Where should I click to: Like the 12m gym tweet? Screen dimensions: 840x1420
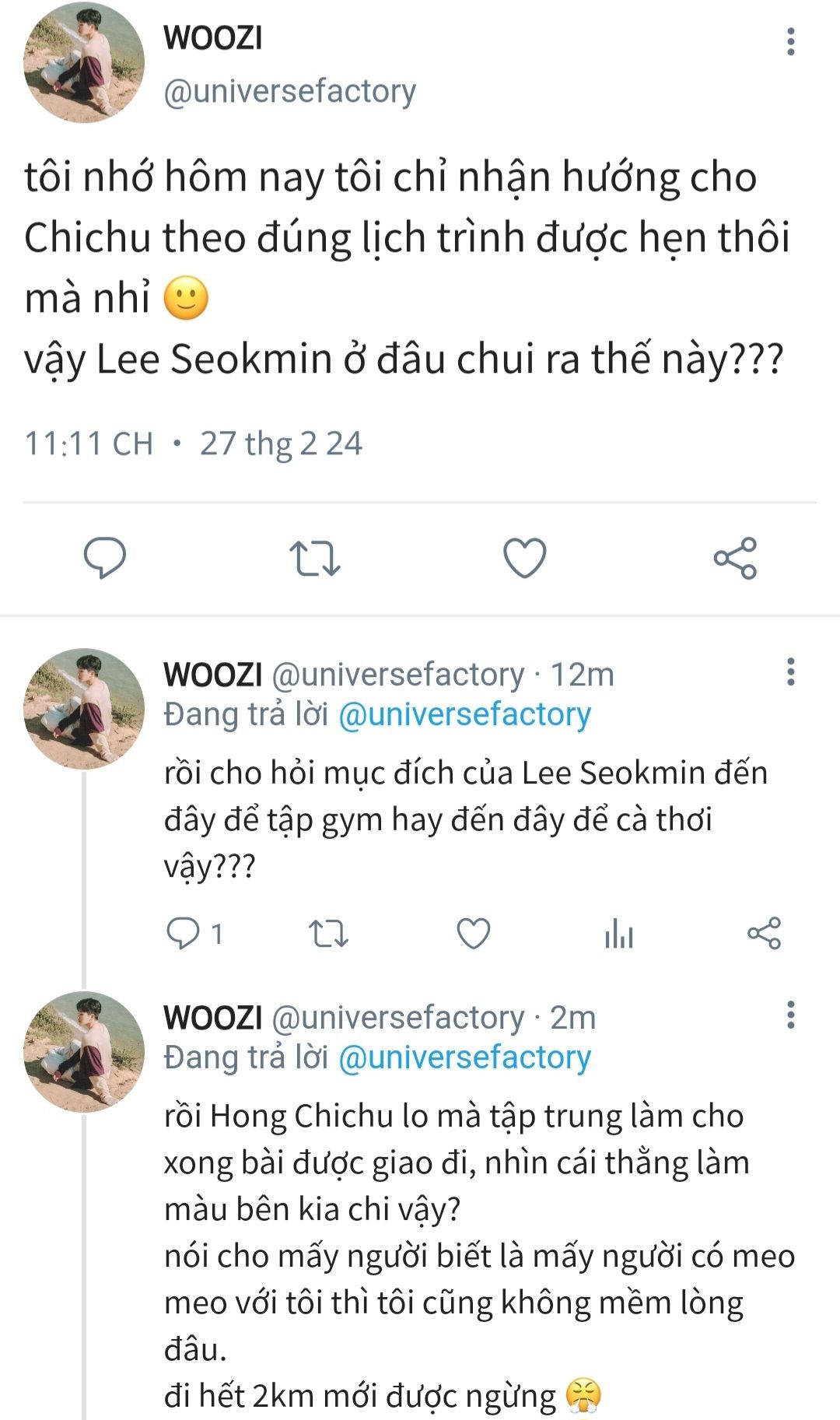tap(473, 933)
